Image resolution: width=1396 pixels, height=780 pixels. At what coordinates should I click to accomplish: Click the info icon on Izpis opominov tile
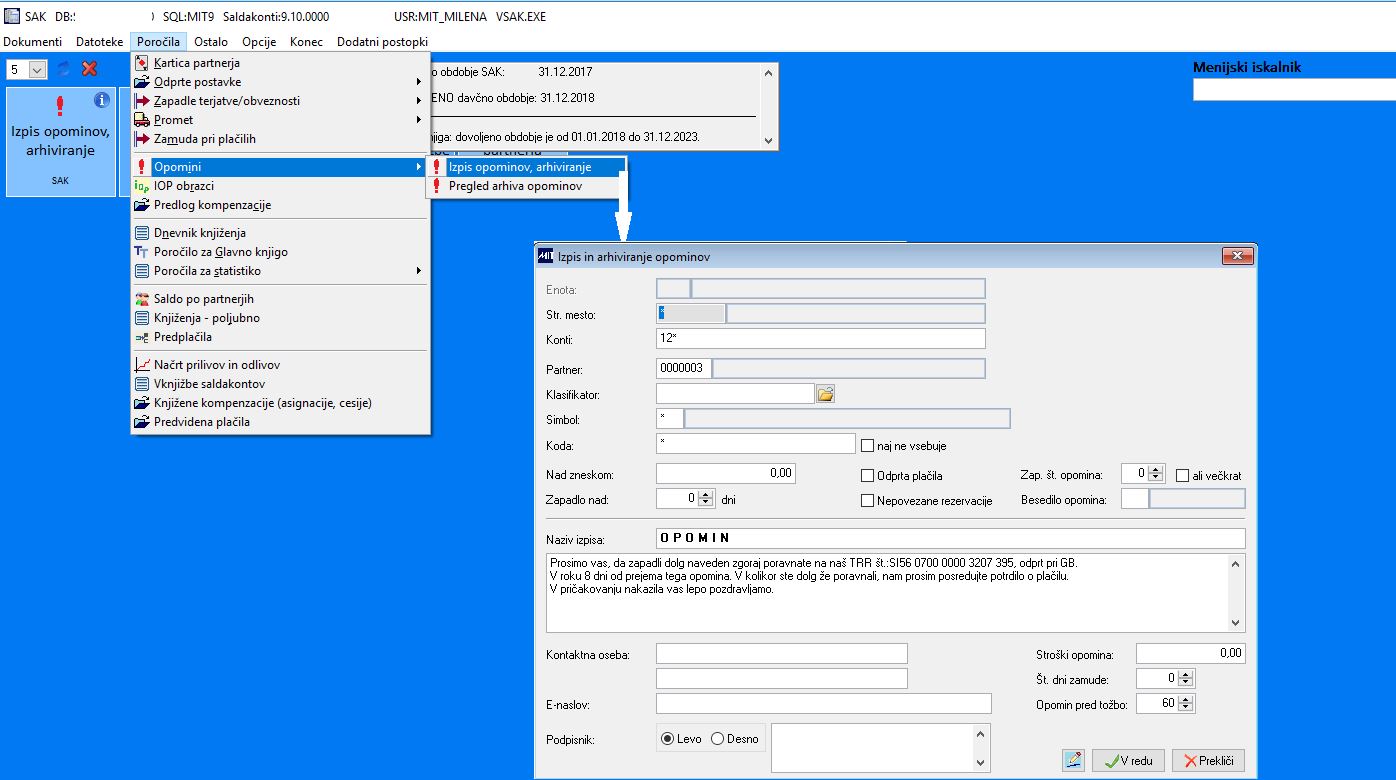click(102, 100)
